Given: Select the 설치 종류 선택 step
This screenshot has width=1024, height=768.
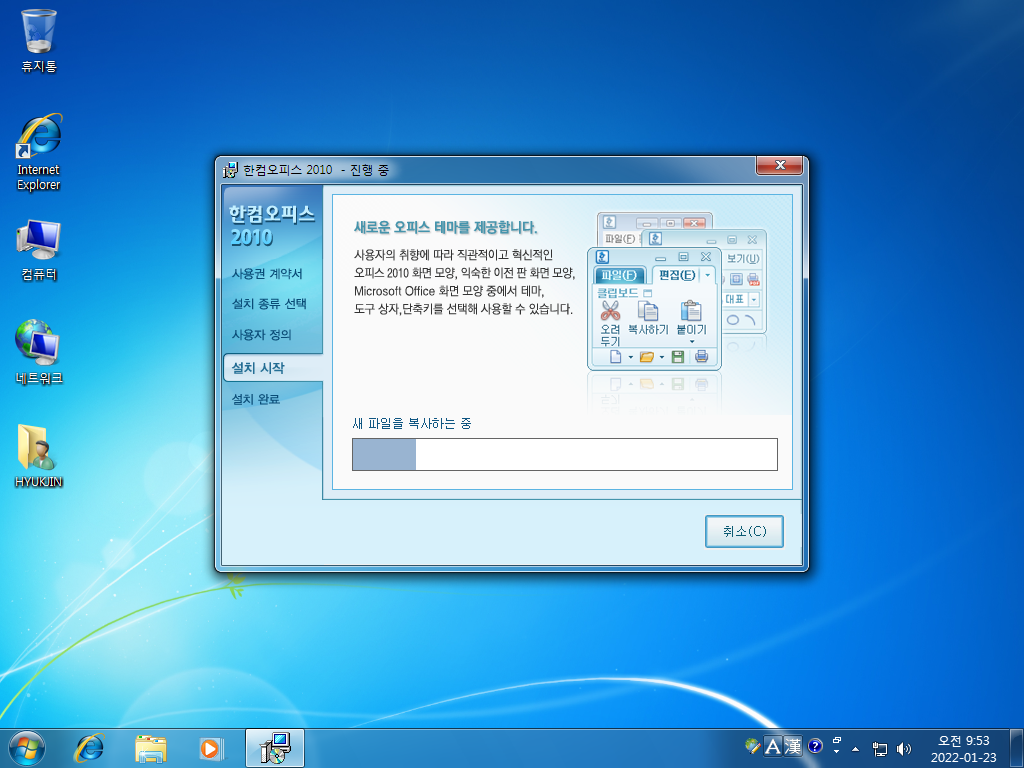Looking at the screenshot, I should (x=269, y=304).
